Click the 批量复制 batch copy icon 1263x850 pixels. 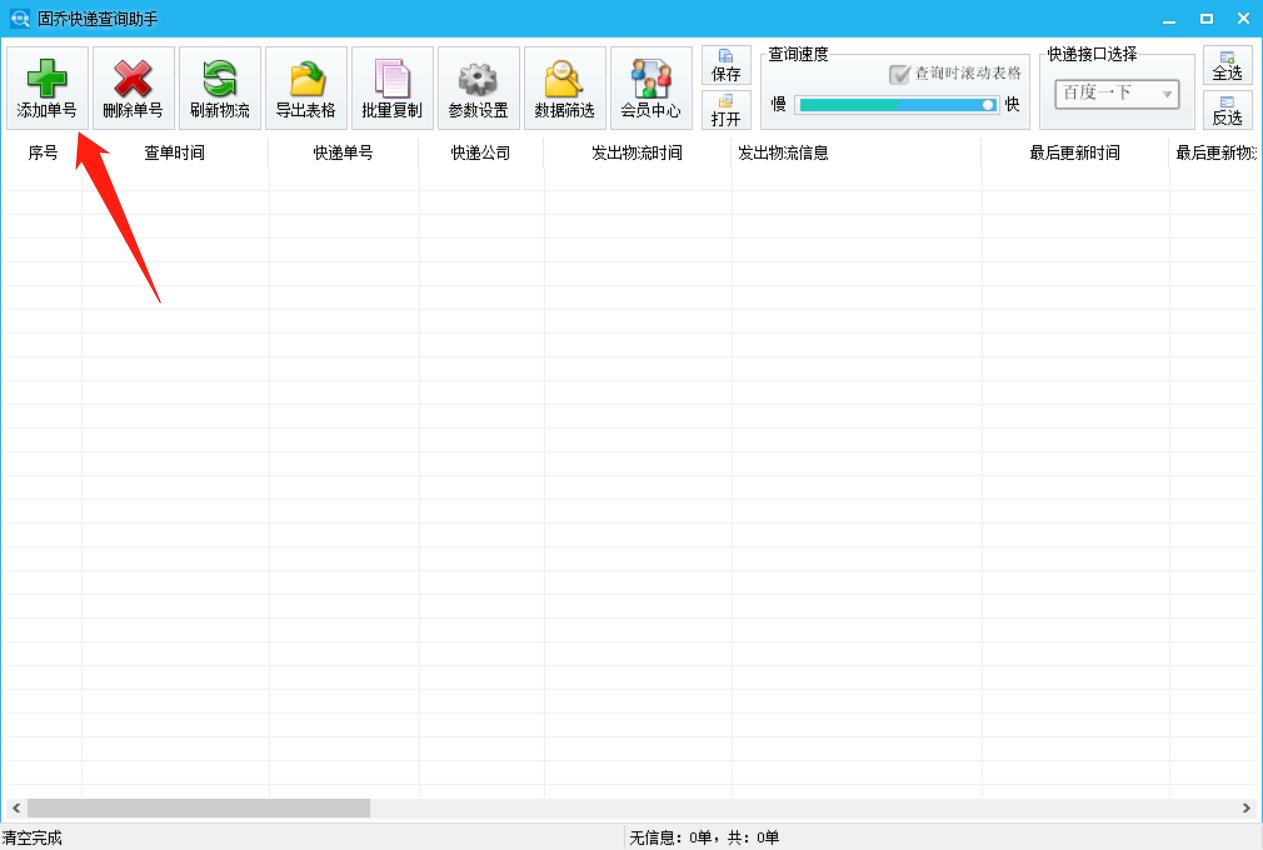coord(392,88)
